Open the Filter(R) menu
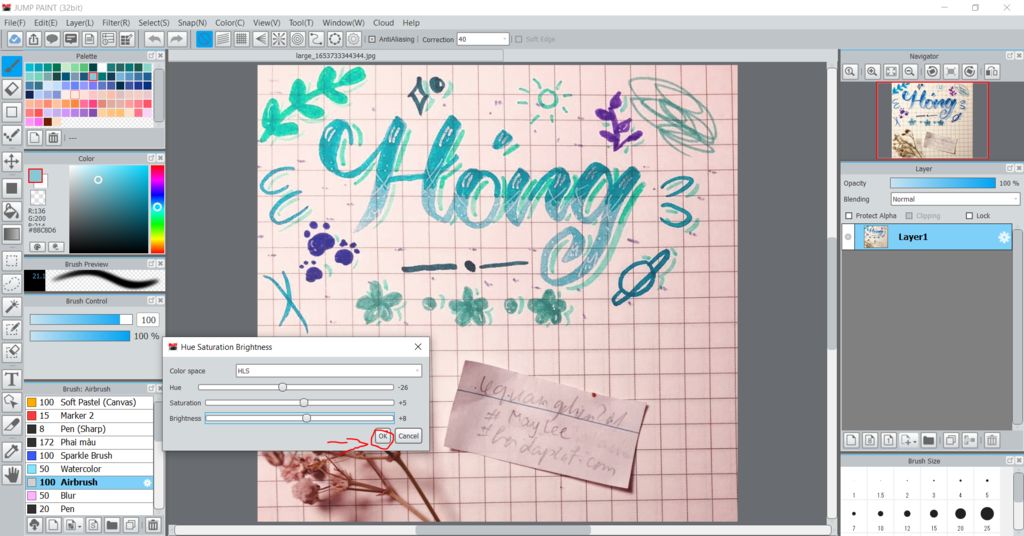Screen dimensions: 1024x536 (116, 22)
